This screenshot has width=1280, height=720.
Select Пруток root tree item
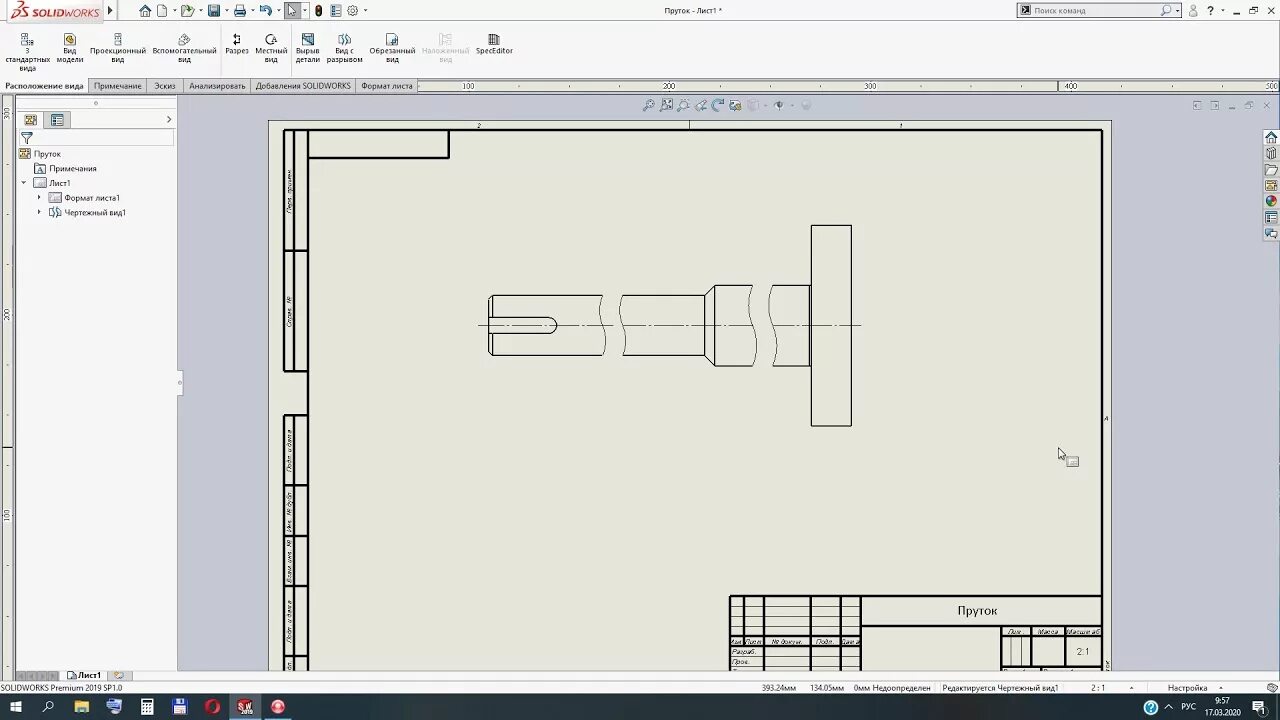(47, 154)
